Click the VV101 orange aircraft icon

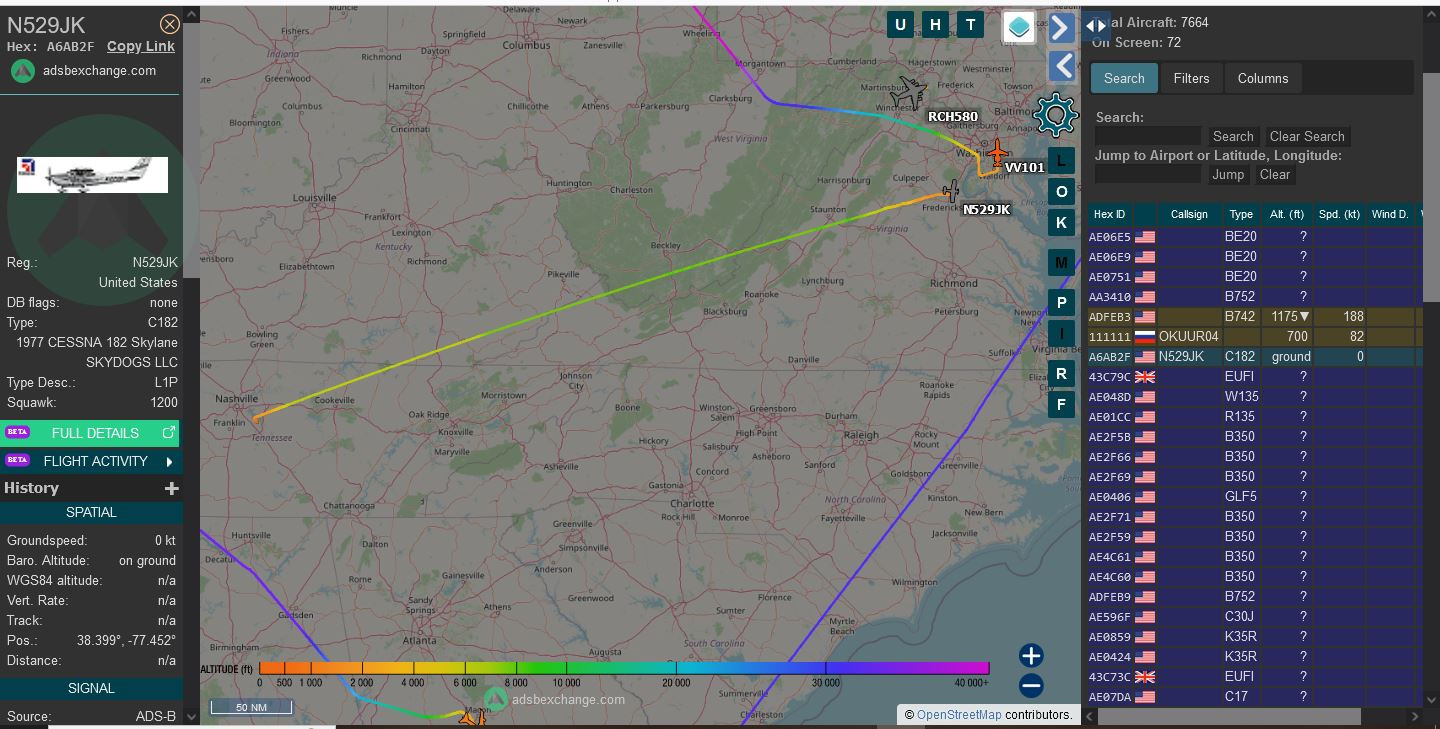click(x=996, y=153)
